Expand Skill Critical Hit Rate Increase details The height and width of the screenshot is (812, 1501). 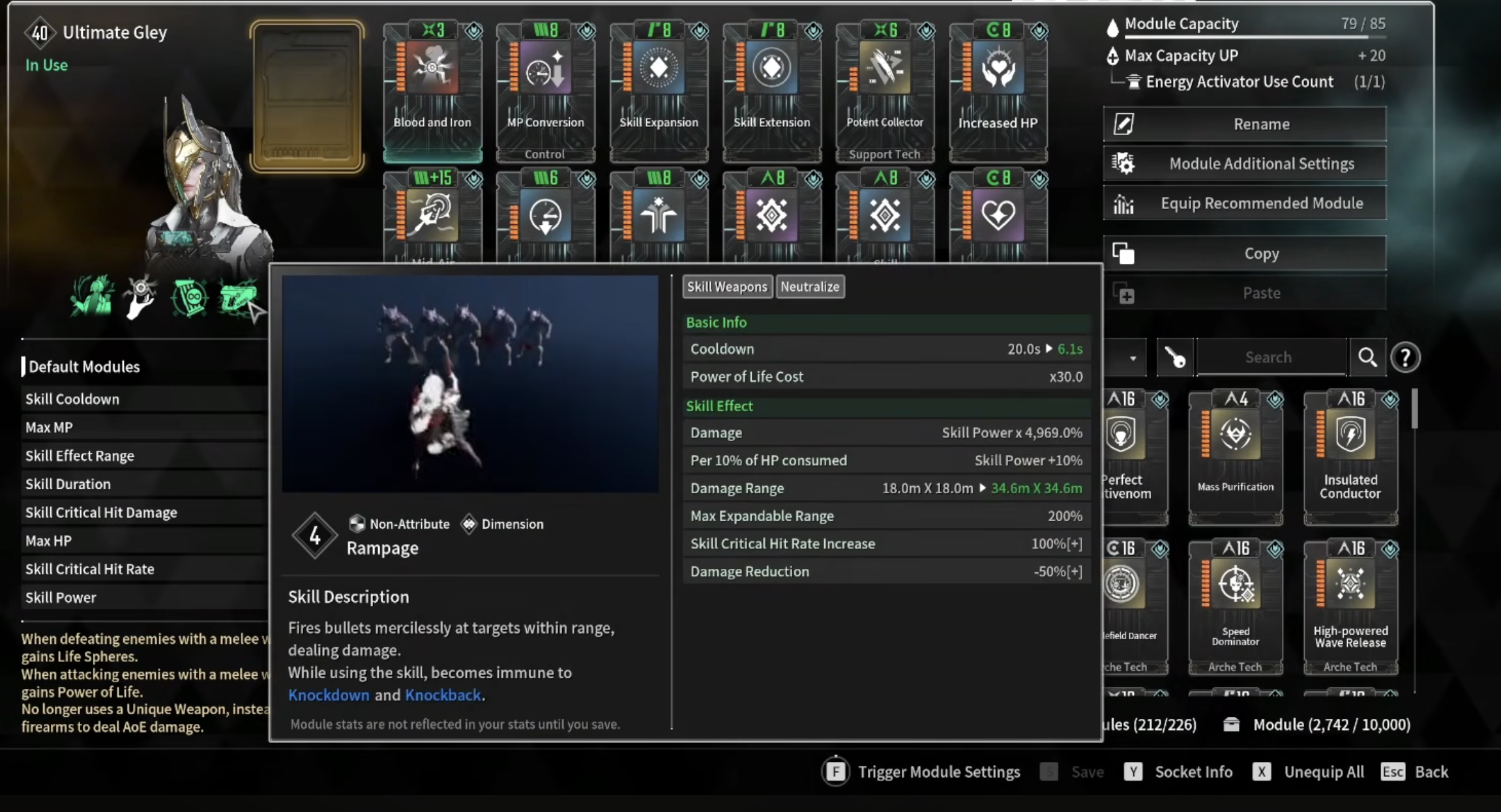(x=1075, y=544)
